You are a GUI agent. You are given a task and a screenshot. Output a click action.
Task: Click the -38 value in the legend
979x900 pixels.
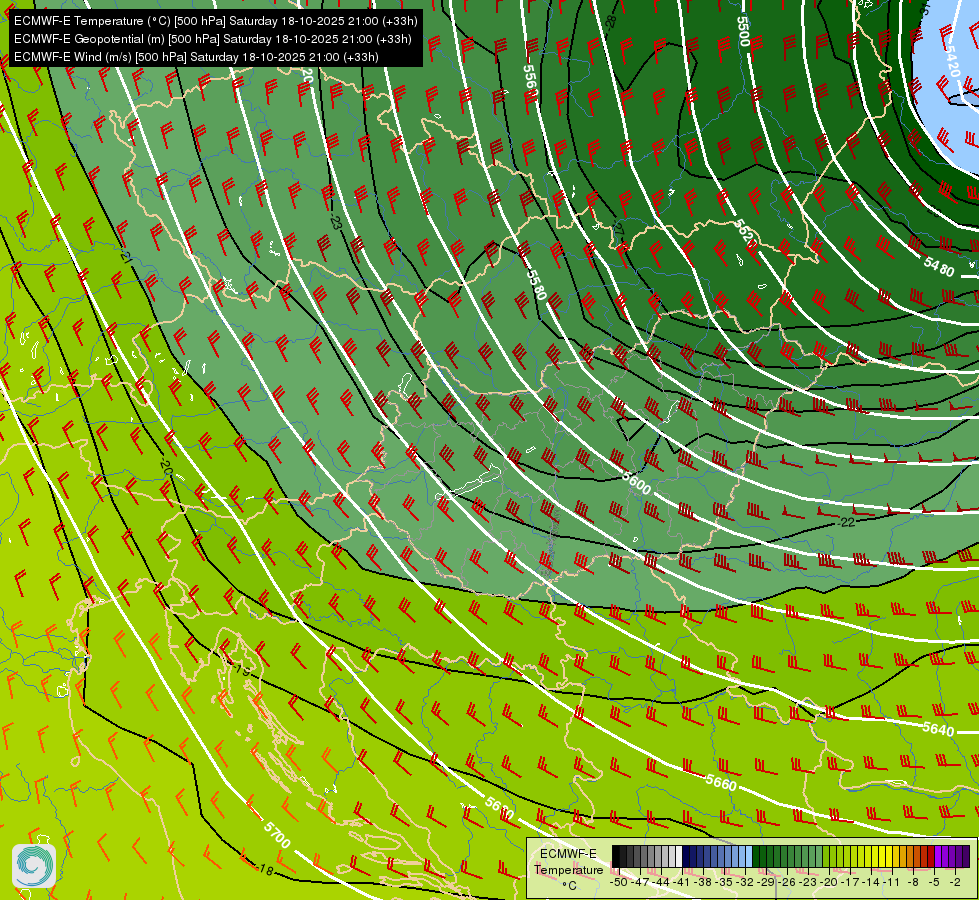click(x=702, y=882)
